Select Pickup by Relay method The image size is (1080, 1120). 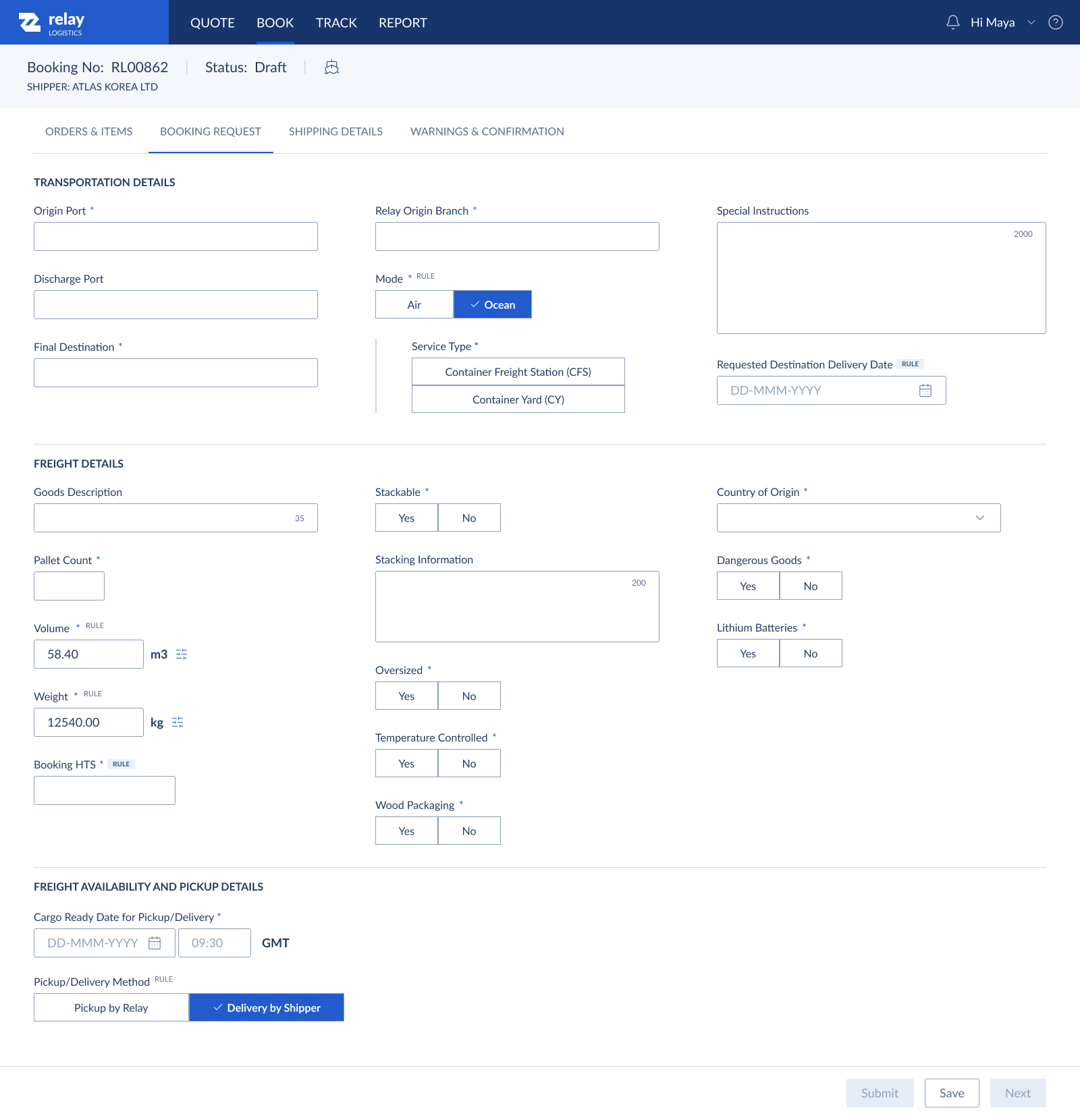pos(111,1007)
